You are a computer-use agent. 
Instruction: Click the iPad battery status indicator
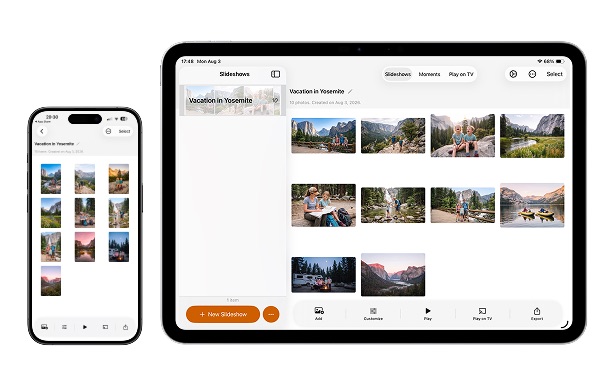560,61
